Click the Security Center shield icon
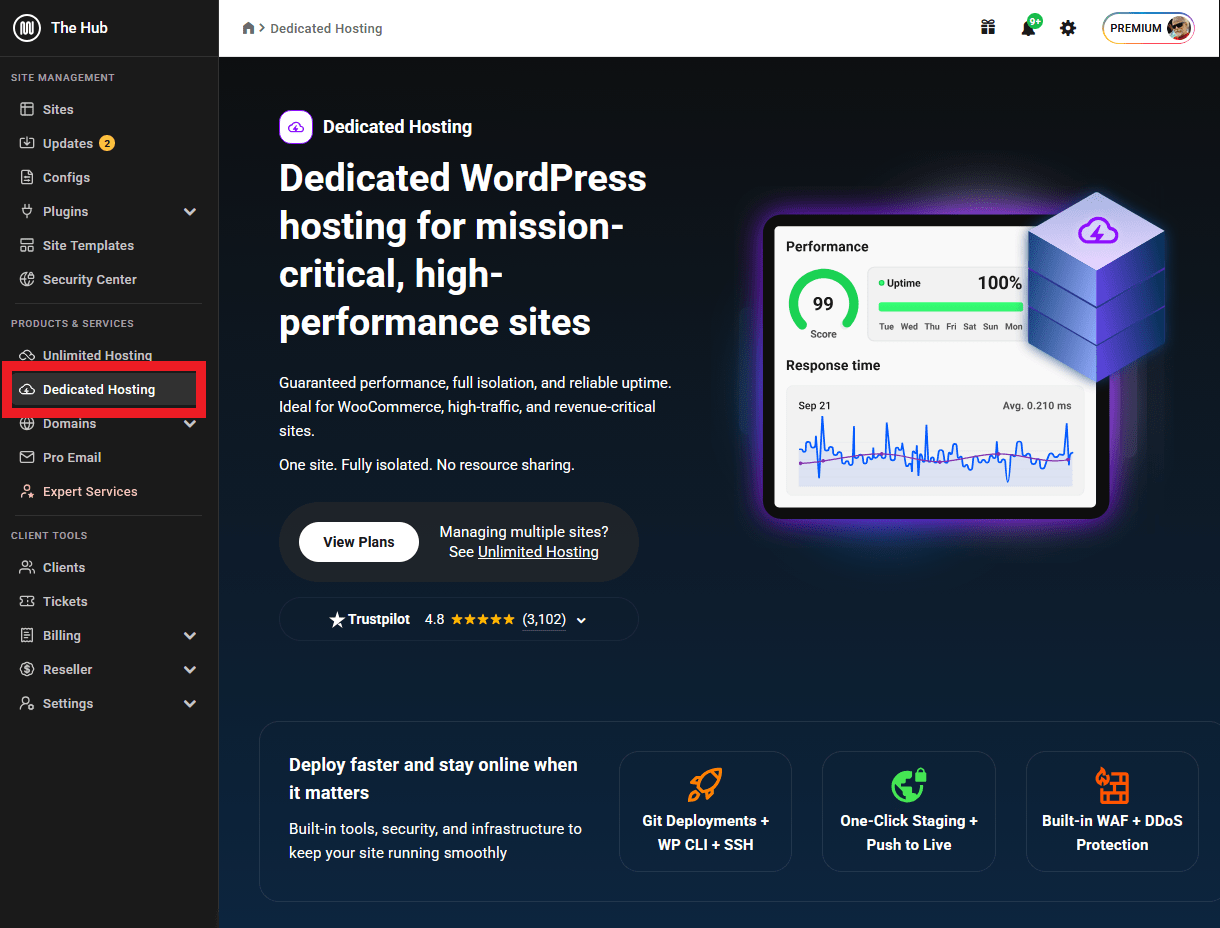Viewport: 1220px width, 928px height. point(27,279)
